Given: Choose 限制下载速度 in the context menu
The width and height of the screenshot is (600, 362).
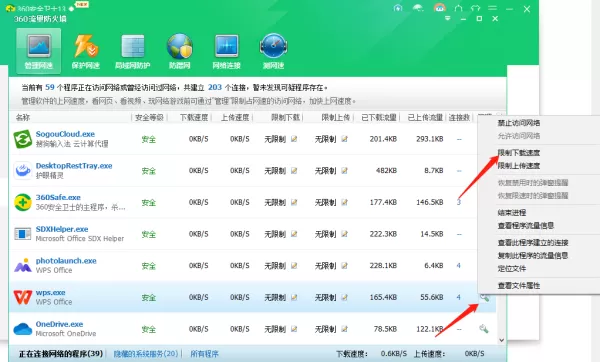Looking at the screenshot, I should tap(518, 153).
